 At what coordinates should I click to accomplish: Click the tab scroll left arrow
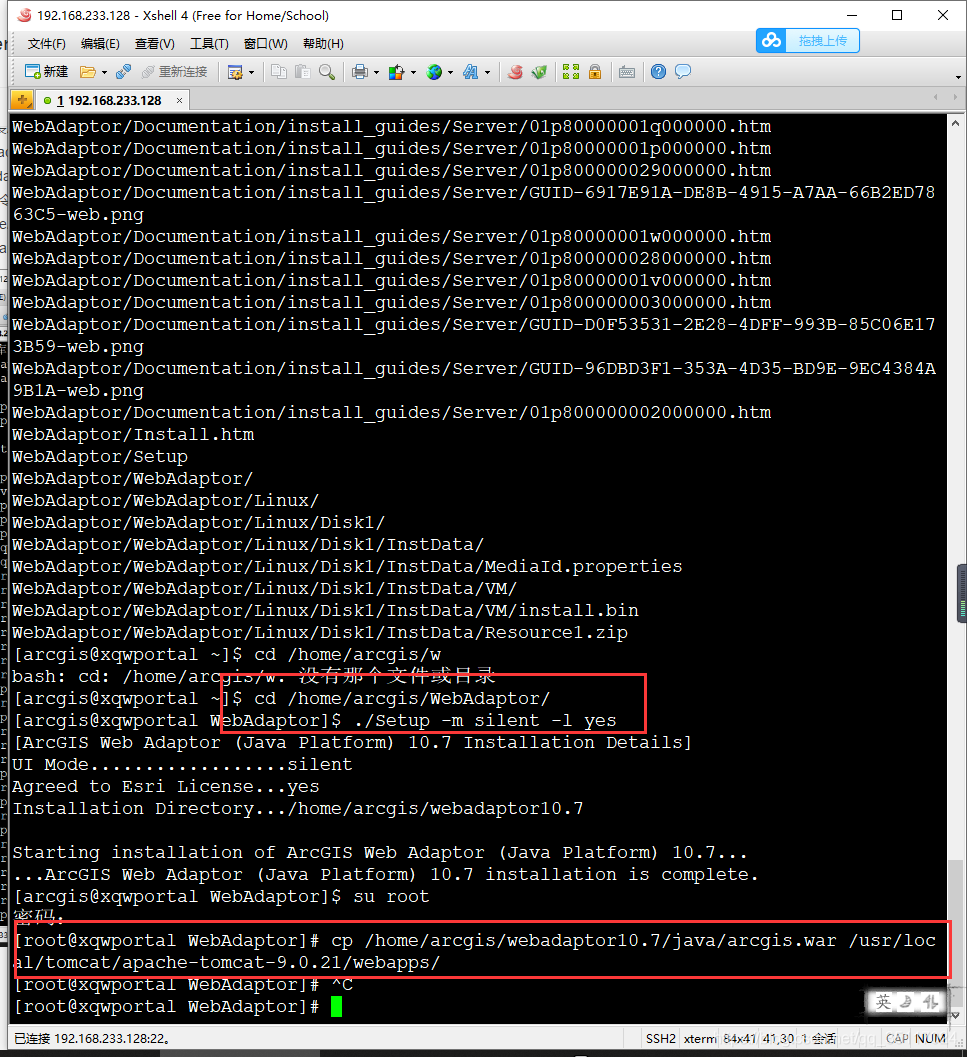point(936,98)
